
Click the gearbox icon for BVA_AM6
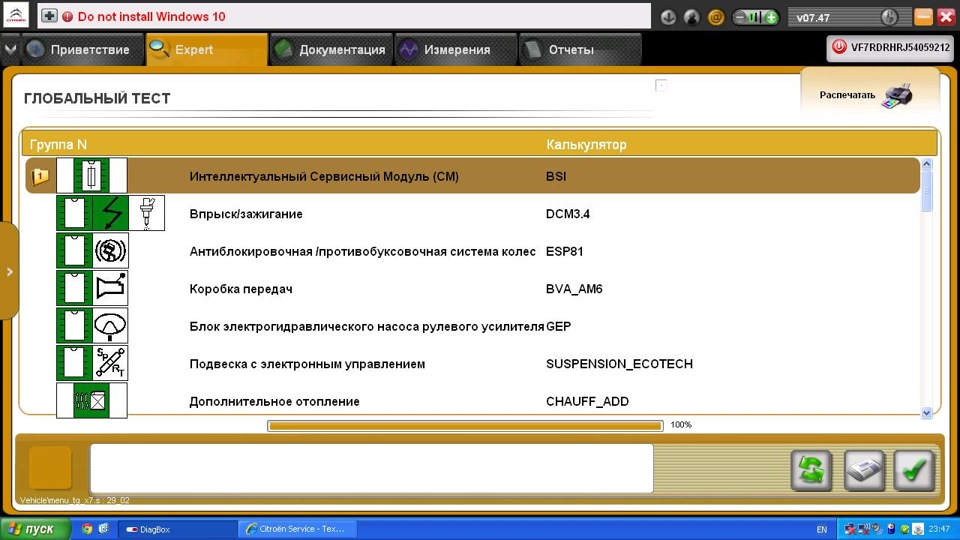click(110, 288)
